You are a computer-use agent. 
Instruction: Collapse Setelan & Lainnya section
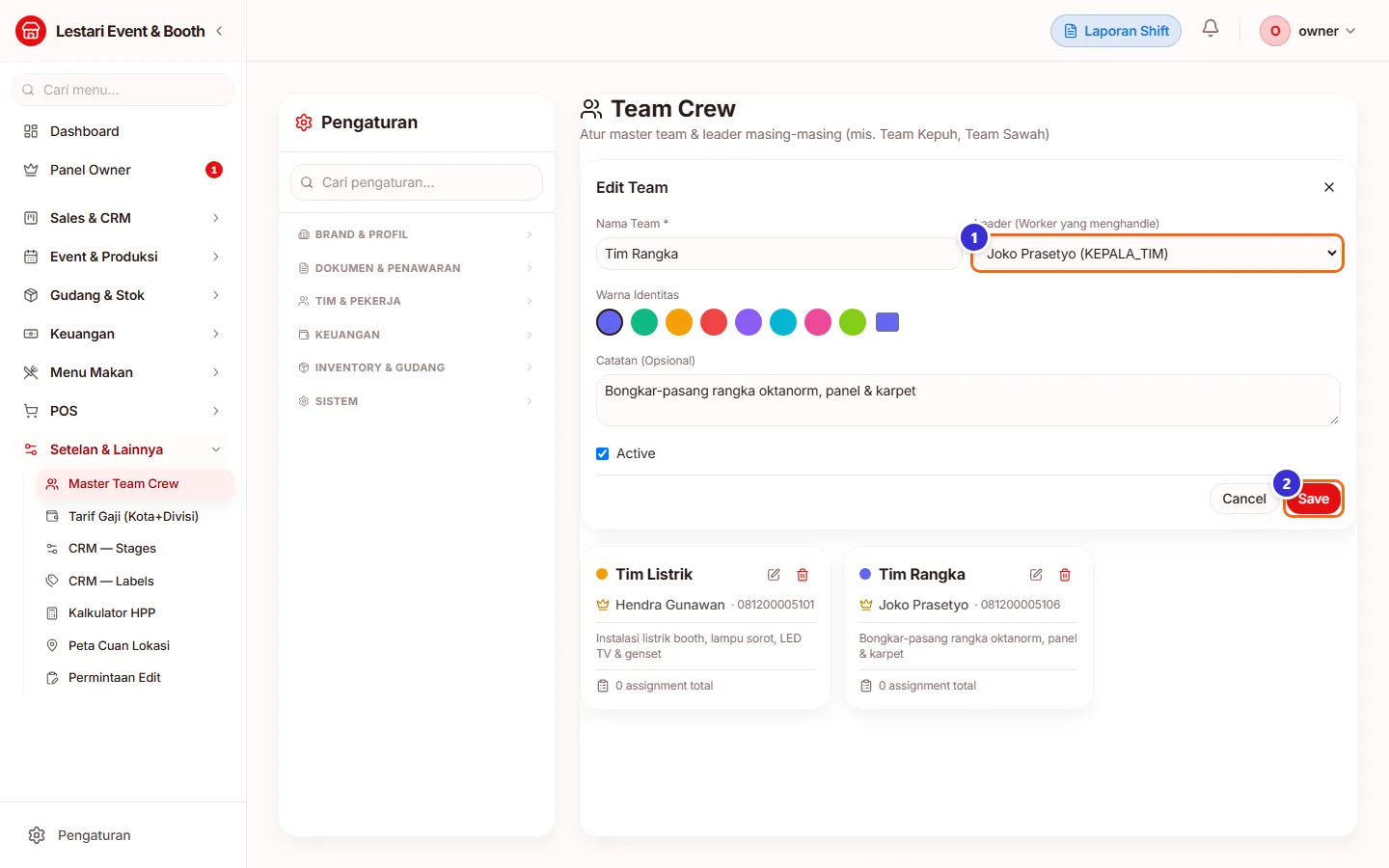click(x=123, y=449)
